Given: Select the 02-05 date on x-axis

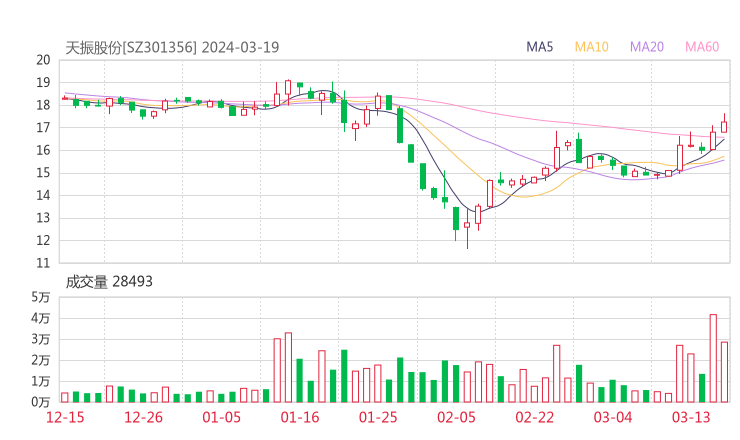Looking at the screenshot, I should pos(456,417).
